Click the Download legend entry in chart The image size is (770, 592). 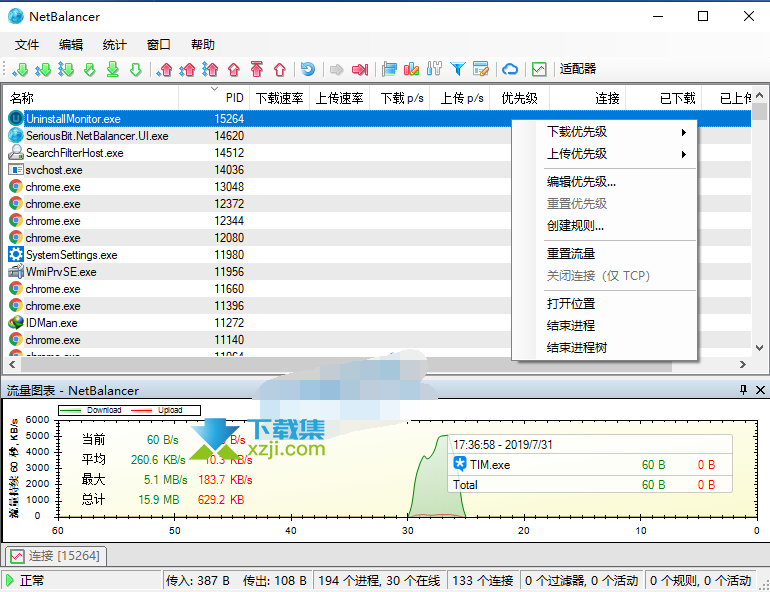coord(91,410)
